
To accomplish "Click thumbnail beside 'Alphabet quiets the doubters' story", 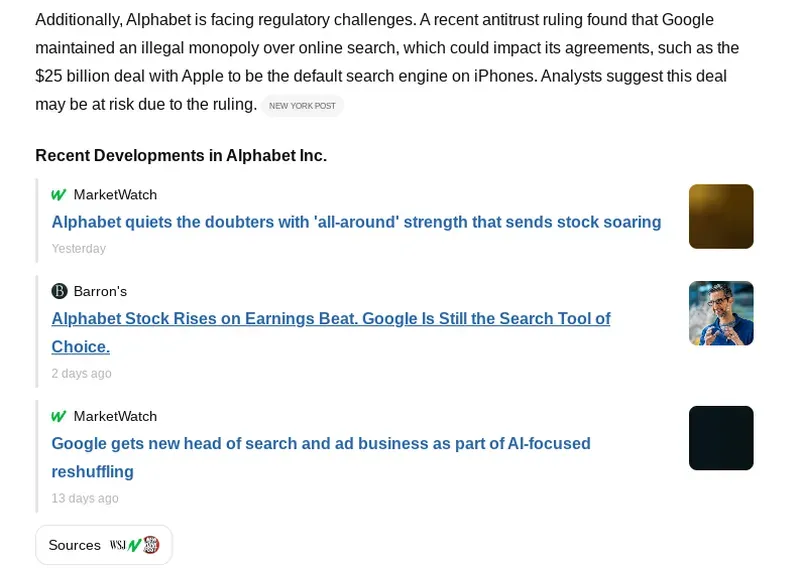I will [x=721, y=216].
